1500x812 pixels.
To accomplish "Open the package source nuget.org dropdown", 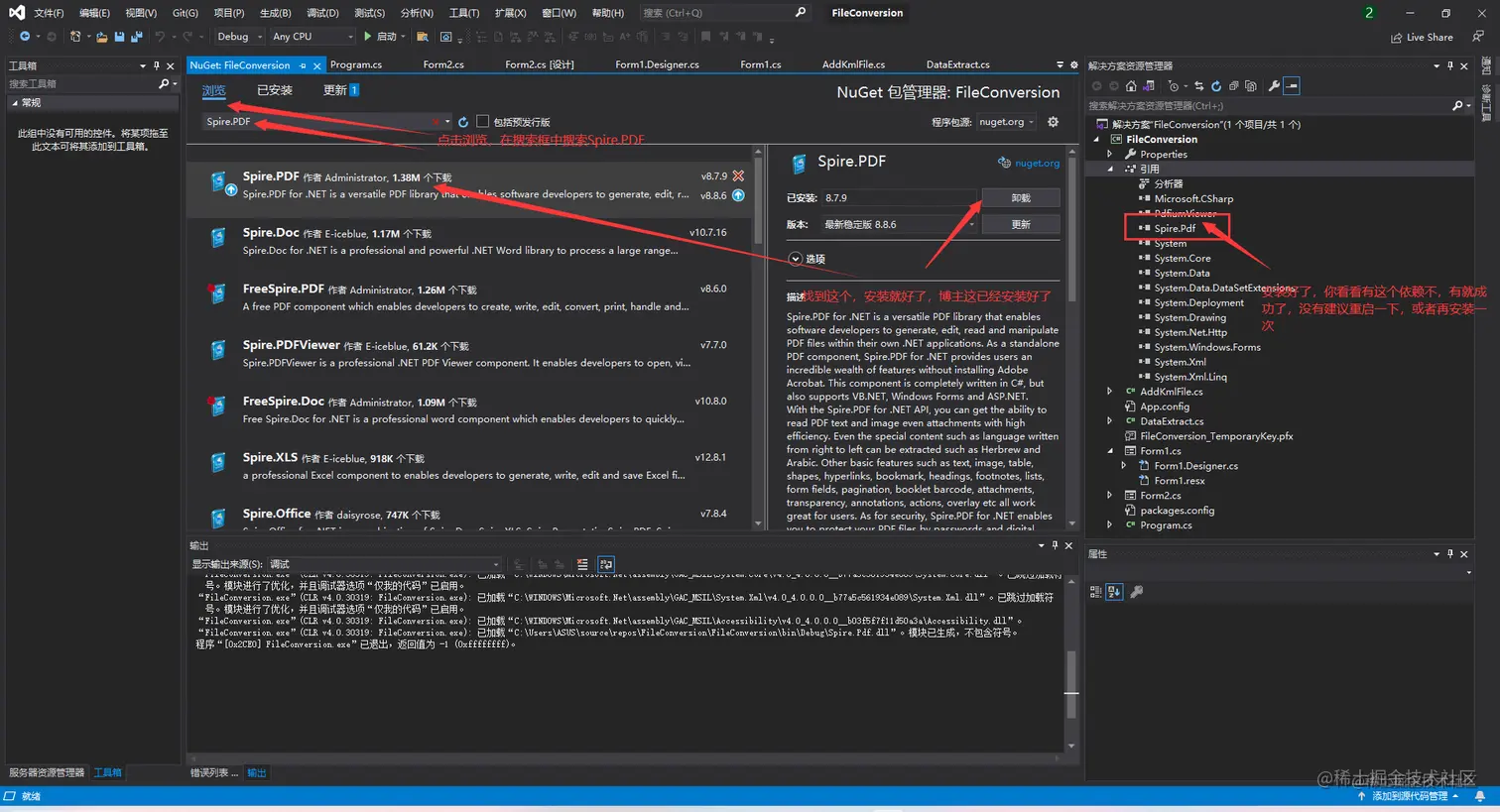I will click(1006, 122).
